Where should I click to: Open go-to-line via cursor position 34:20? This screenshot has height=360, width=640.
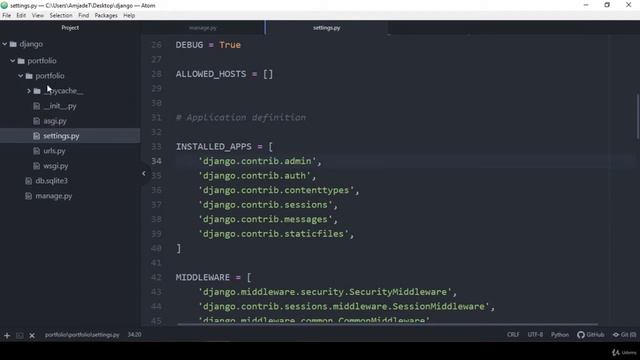(134, 335)
